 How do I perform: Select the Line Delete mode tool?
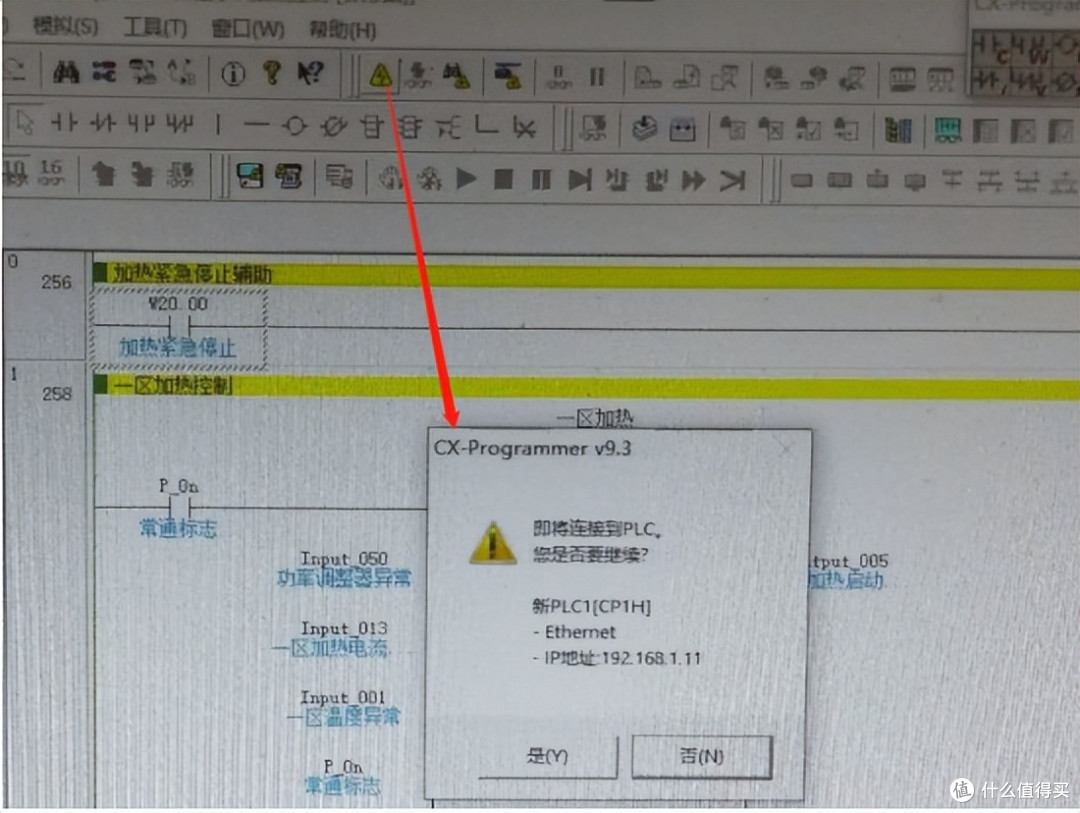[524, 127]
